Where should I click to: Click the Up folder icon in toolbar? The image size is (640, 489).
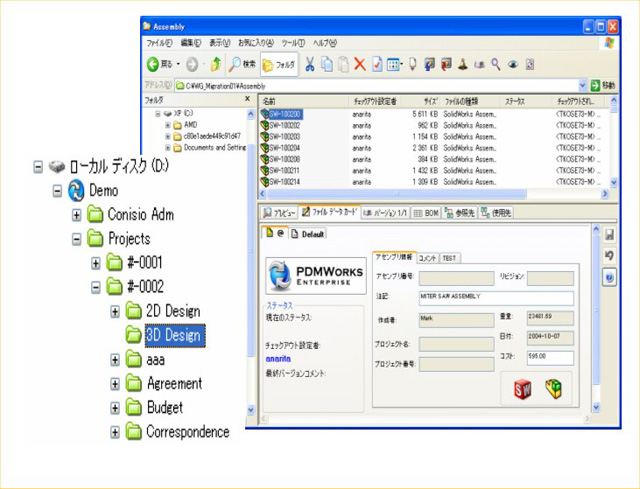(x=214, y=65)
